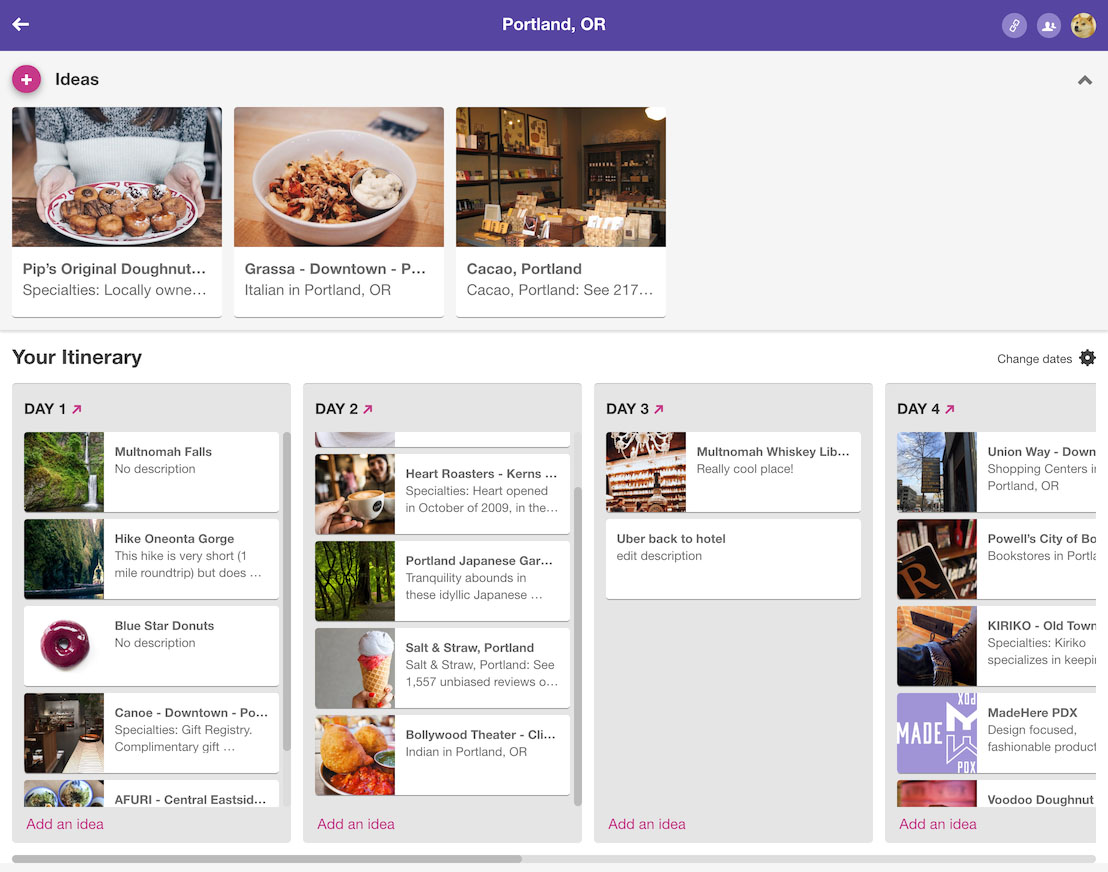Open Pip's Original Doughnuts idea photo

point(117,177)
